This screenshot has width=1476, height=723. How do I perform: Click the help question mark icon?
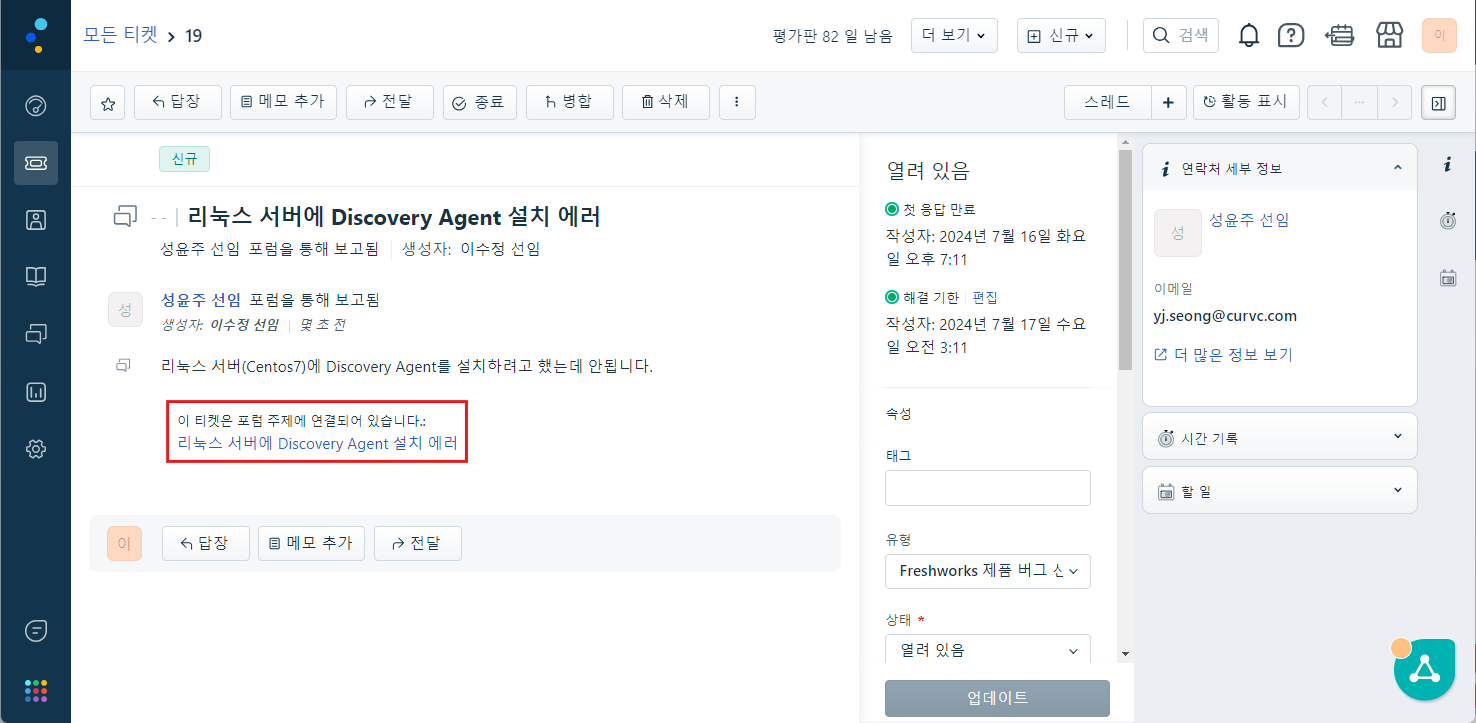point(1291,36)
